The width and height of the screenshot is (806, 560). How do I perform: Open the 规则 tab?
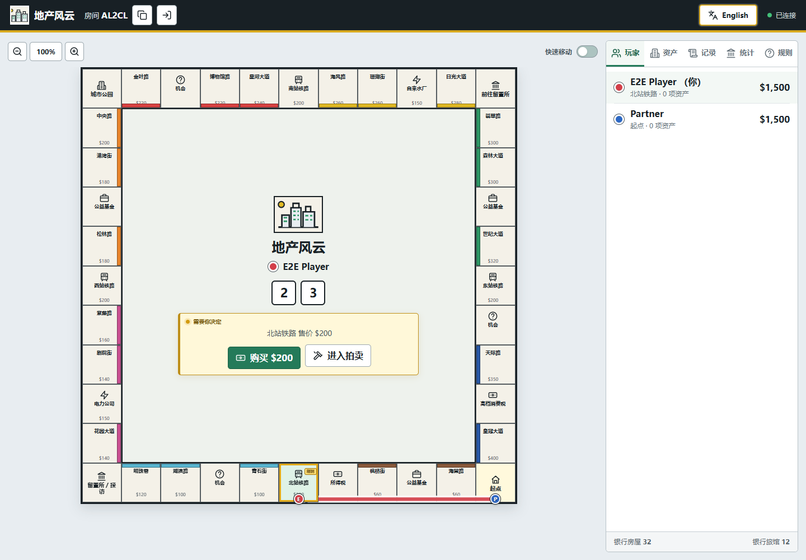[x=779, y=53]
